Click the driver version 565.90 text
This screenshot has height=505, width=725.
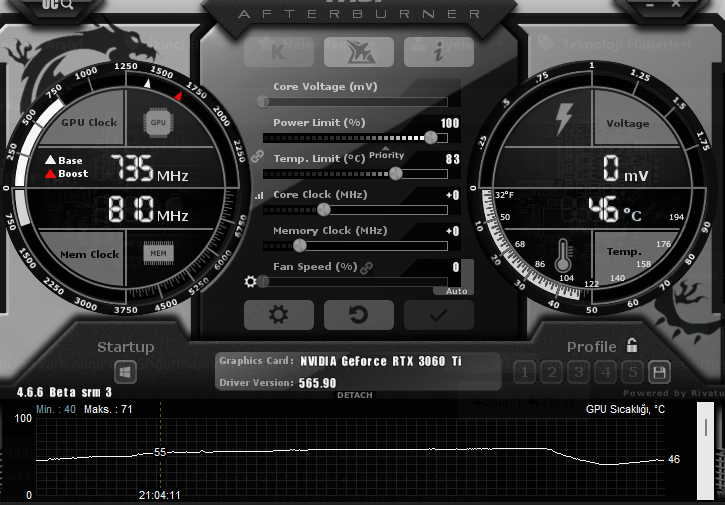tap(317, 383)
